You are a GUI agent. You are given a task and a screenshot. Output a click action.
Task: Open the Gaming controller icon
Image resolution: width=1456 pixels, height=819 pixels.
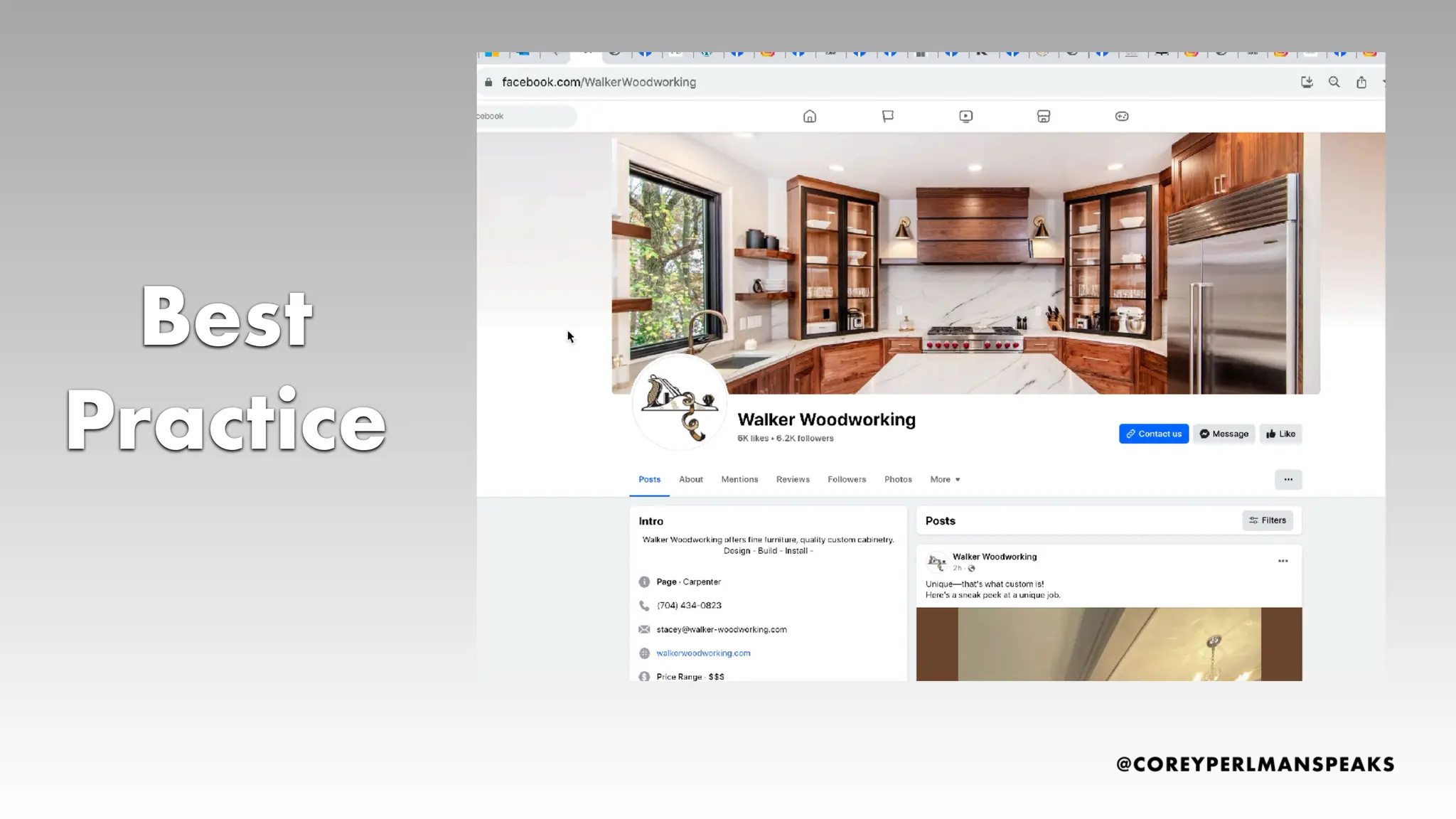coord(1121,117)
